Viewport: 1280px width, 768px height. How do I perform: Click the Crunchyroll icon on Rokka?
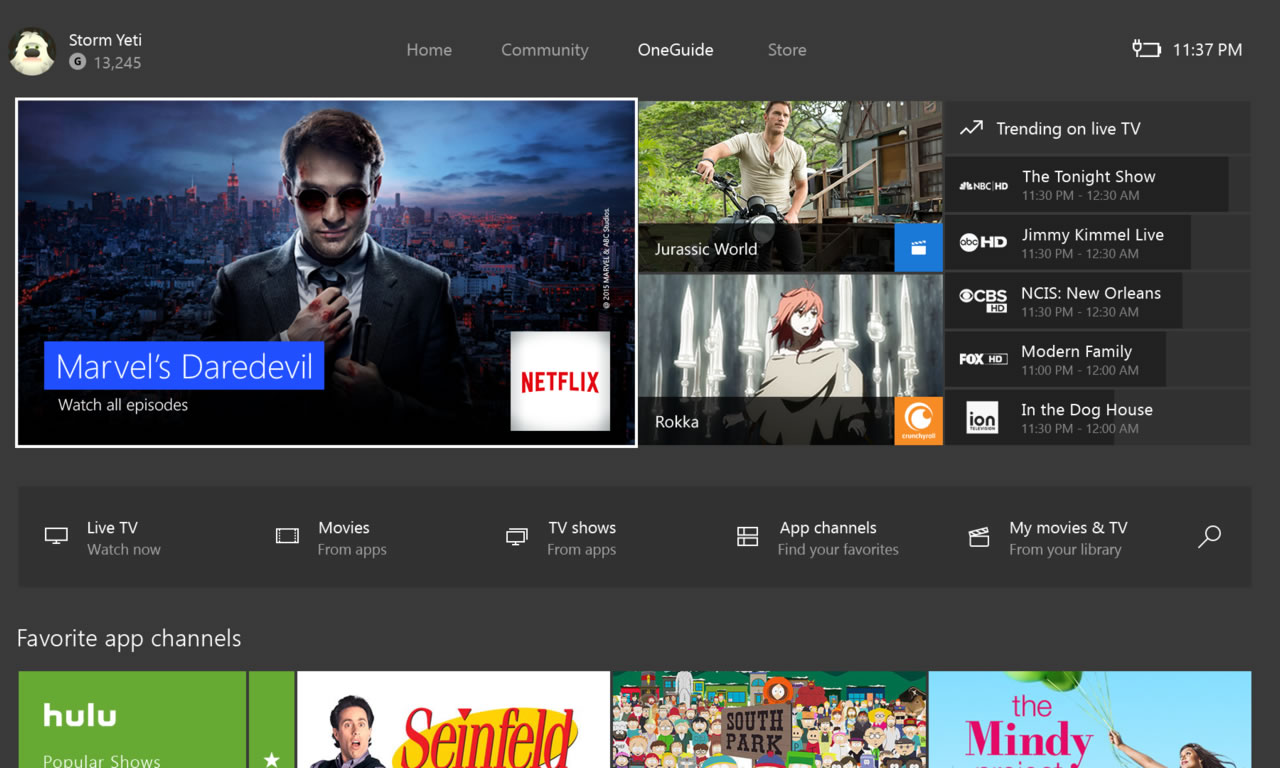pyautogui.click(x=918, y=421)
